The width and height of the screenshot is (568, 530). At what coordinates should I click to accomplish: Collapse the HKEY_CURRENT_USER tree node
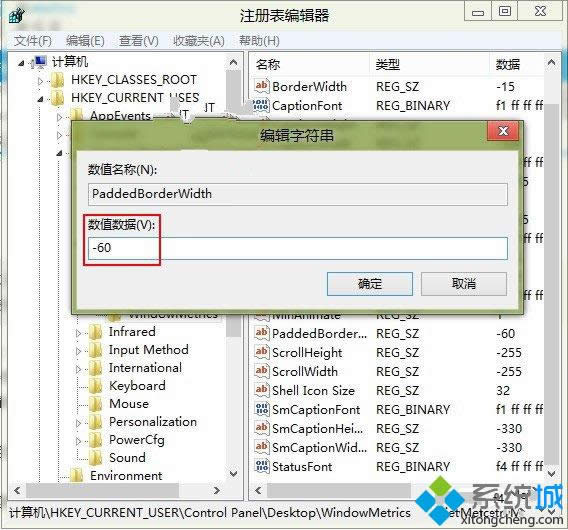[x=40, y=99]
